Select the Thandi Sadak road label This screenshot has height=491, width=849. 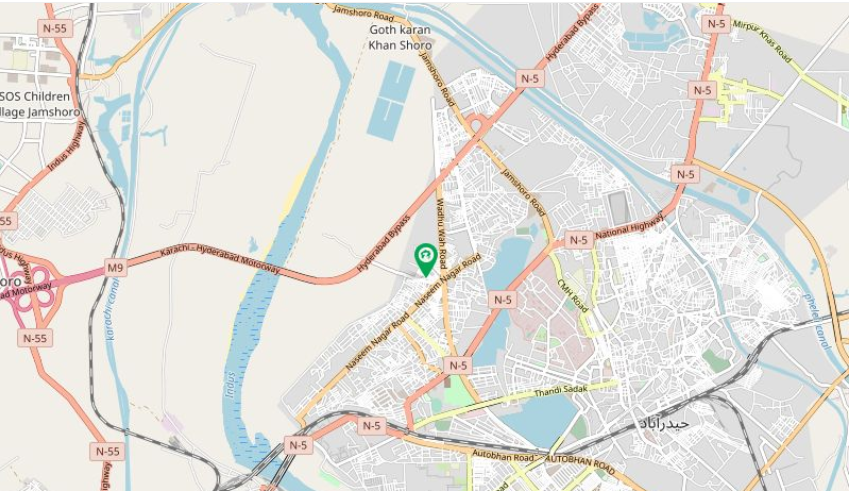tap(561, 390)
